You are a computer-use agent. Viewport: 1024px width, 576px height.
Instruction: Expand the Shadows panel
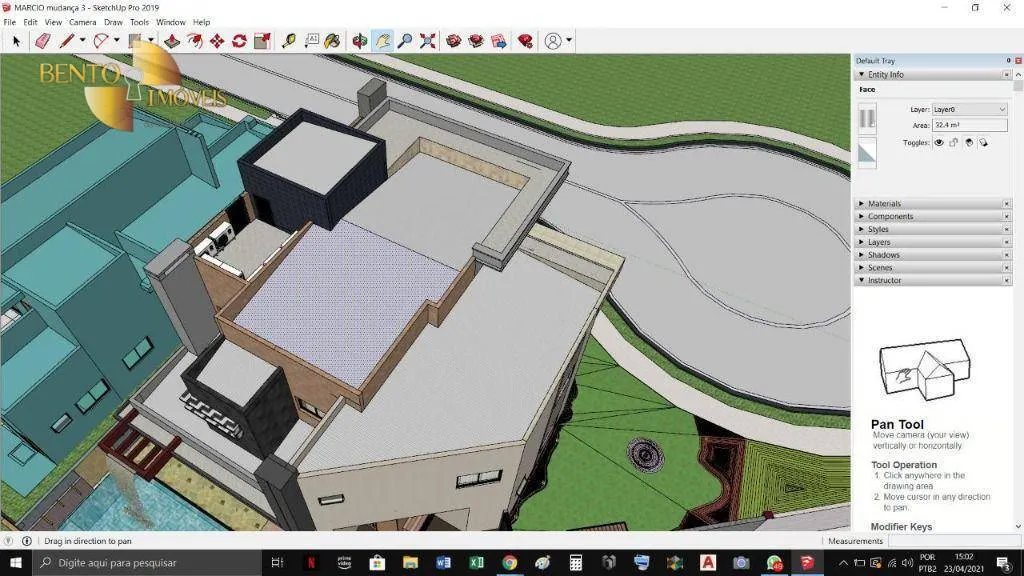click(x=884, y=255)
